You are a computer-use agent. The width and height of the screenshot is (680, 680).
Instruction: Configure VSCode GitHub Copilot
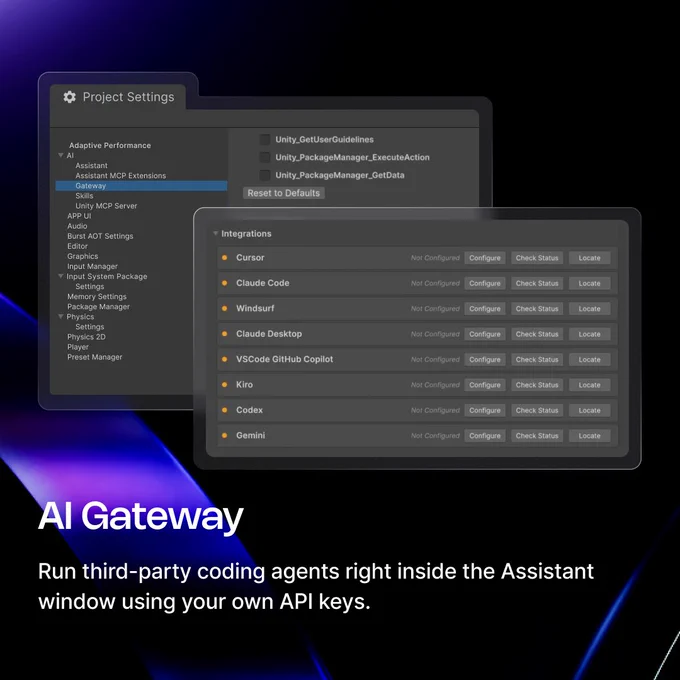pyautogui.click(x=485, y=359)
